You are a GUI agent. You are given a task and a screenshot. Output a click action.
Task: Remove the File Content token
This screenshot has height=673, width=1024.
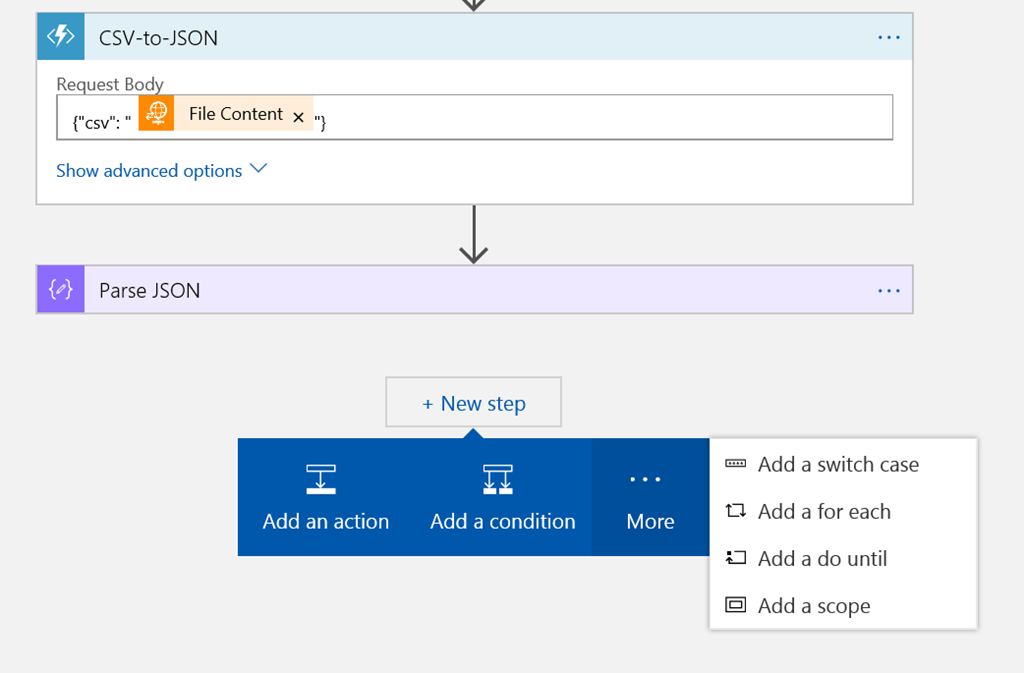point(298,117)
